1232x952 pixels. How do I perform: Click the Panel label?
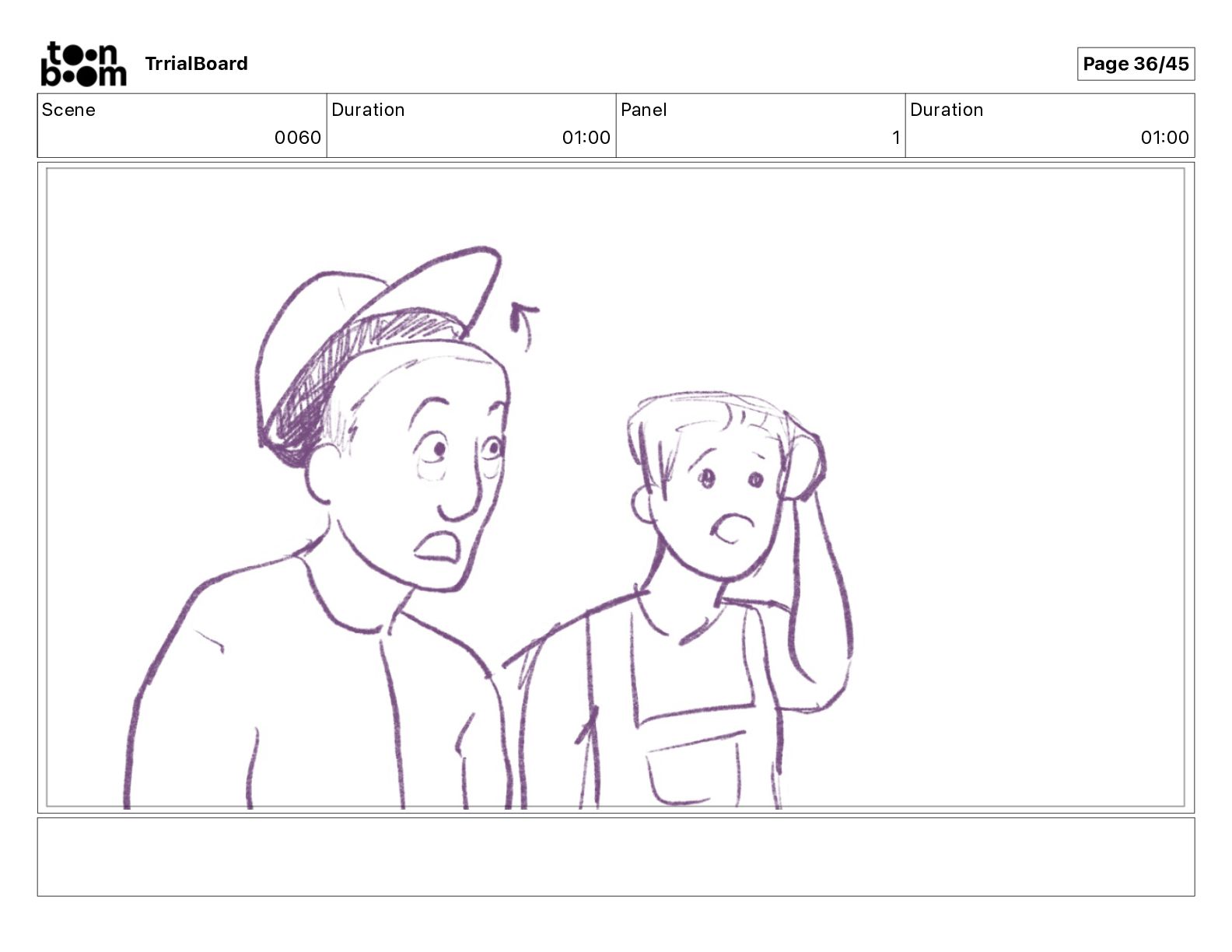coord(644,110)
